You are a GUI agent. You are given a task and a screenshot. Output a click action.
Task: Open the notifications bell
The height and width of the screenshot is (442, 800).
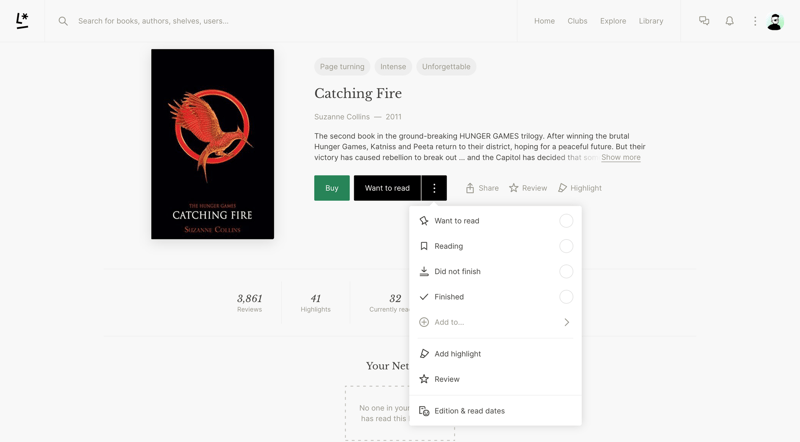tap(729, 21)
